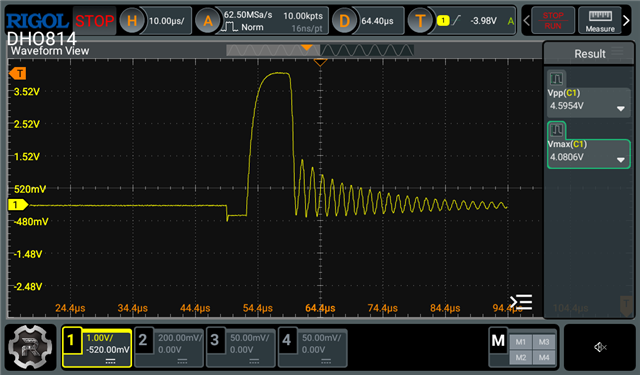Open the Acquire (A) settings icon
Image resolution: width=640 pixels, height=375 pixels.
point(208,20)
